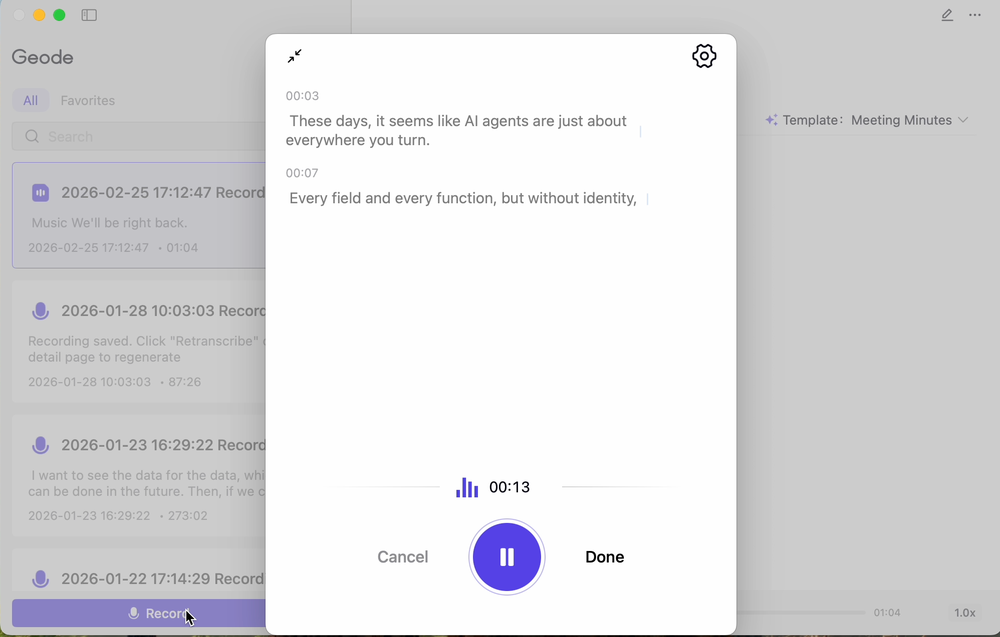Image resolution: width=1000 pixels, height=637 pixels.
Task: Switch playback speed from 1.0x
Action: click(964, 612)
